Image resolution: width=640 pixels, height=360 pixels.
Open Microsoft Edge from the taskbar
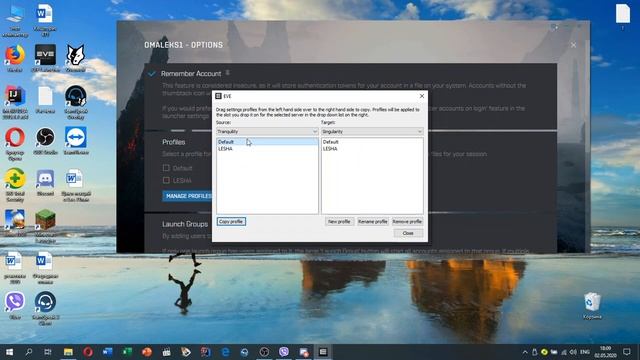coord(225,352)
